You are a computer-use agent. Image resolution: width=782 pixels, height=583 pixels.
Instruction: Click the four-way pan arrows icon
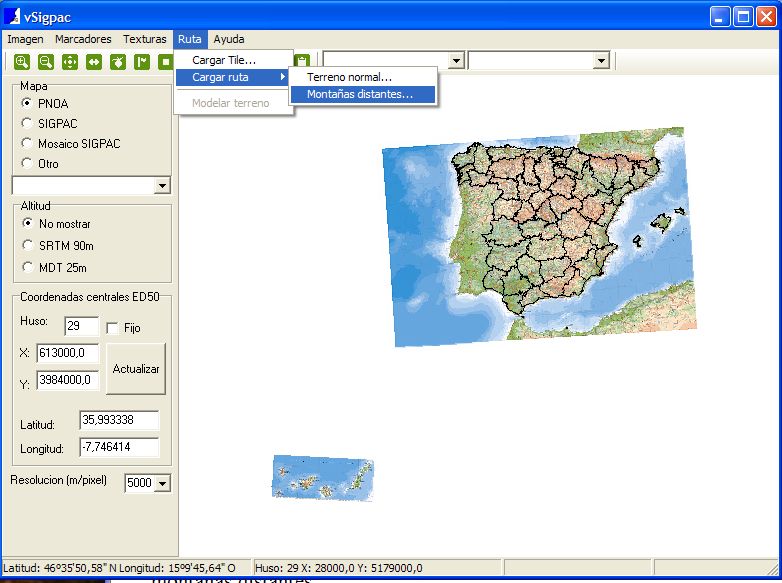point(70,62)
